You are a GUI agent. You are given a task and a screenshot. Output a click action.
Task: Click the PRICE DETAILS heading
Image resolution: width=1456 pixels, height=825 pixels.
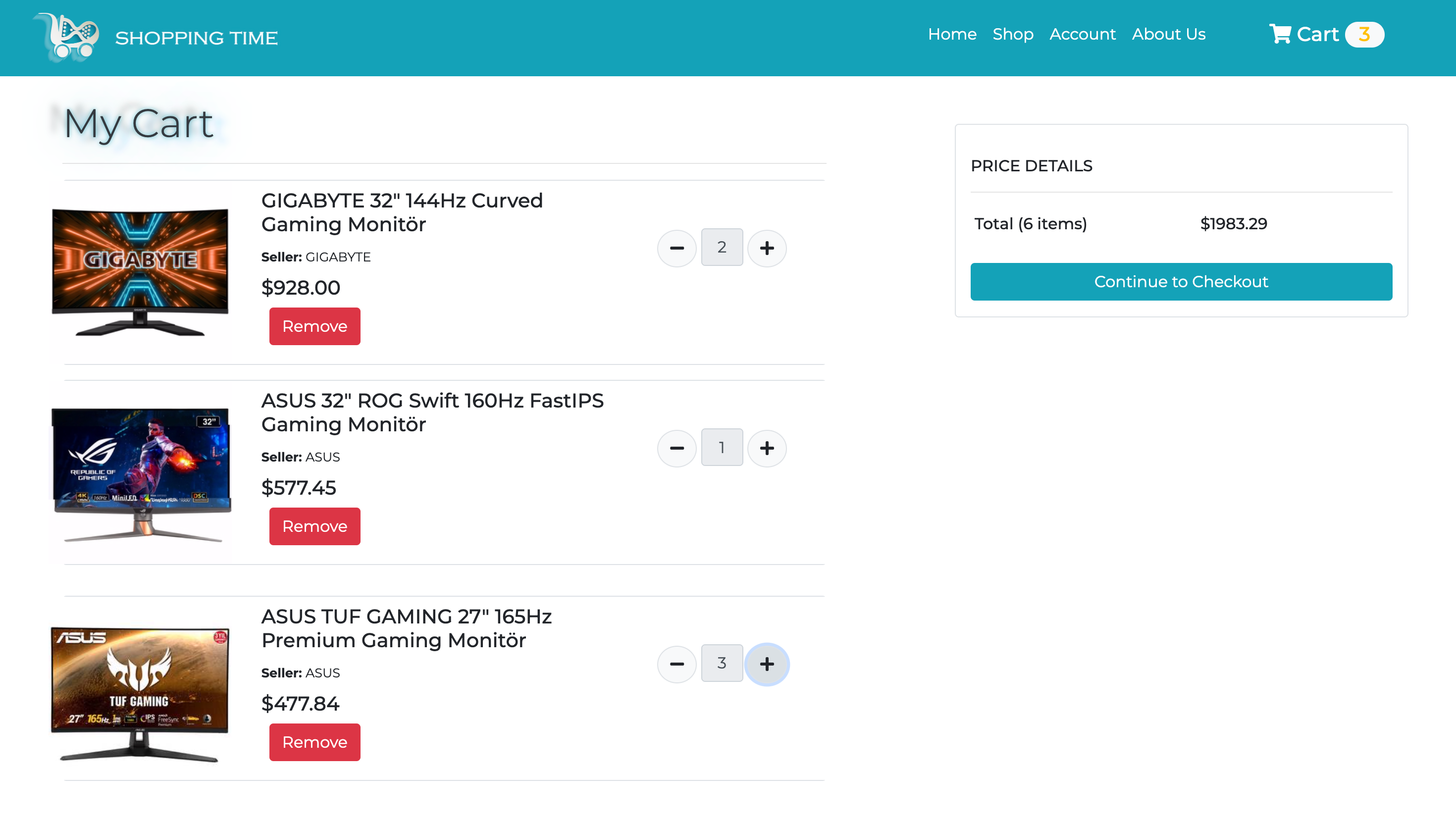[1031, 166]
